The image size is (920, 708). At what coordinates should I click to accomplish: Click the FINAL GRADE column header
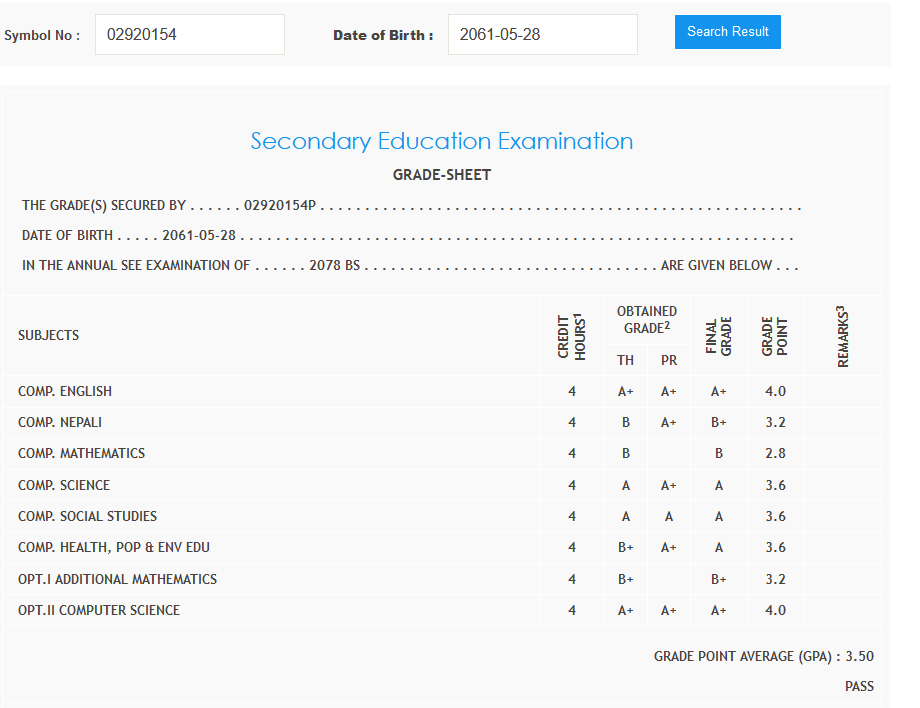point(718,336)
